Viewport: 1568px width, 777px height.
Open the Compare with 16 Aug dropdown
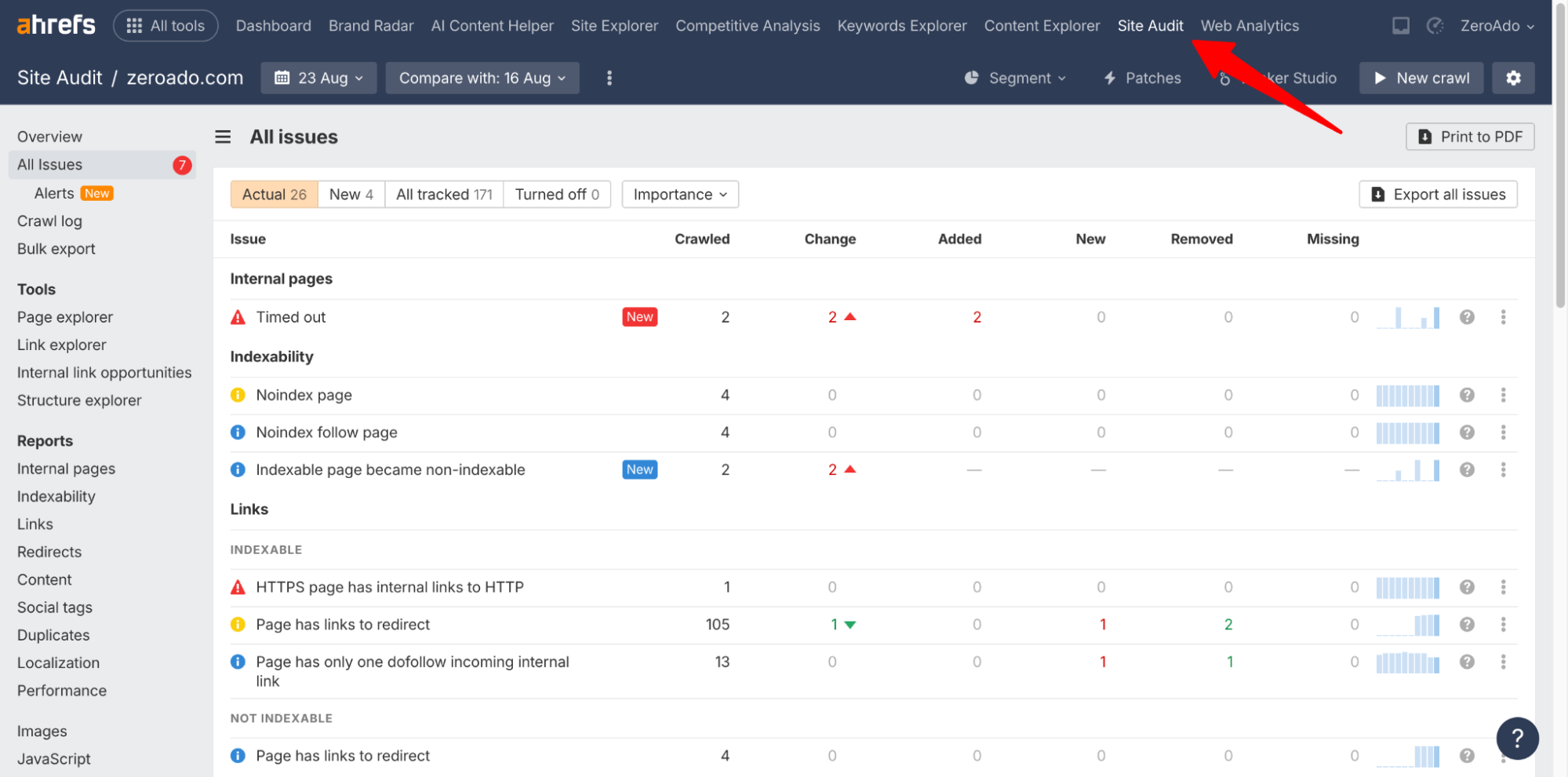tap(482, 78)
